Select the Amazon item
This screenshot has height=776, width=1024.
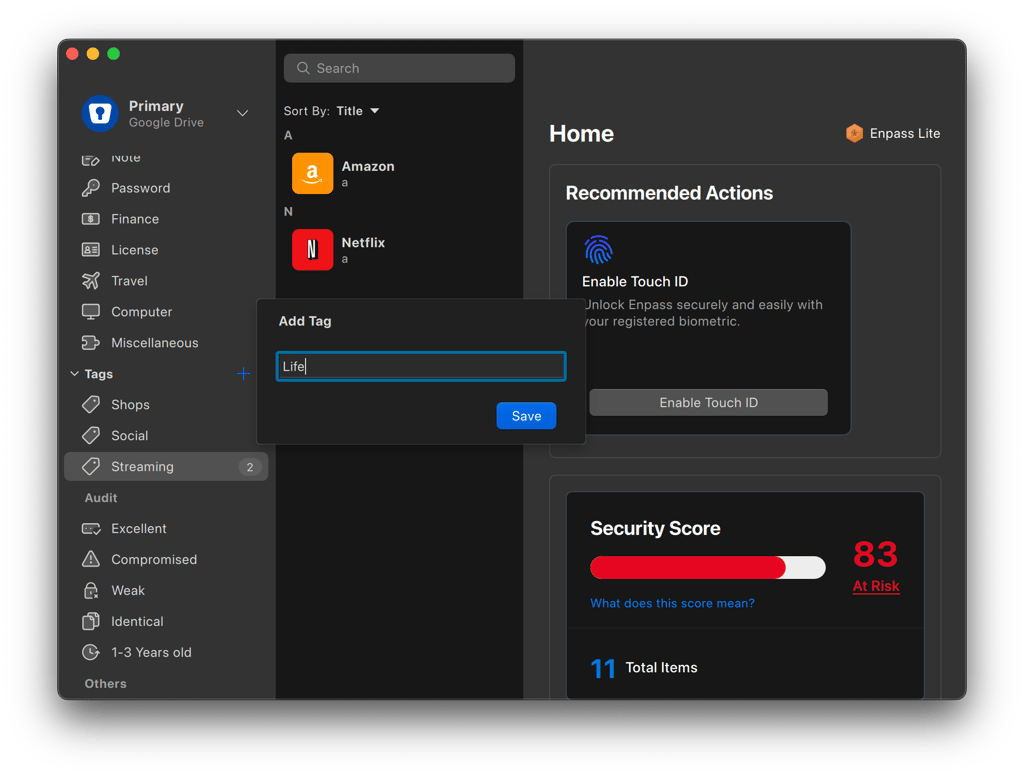click(399, 173)
